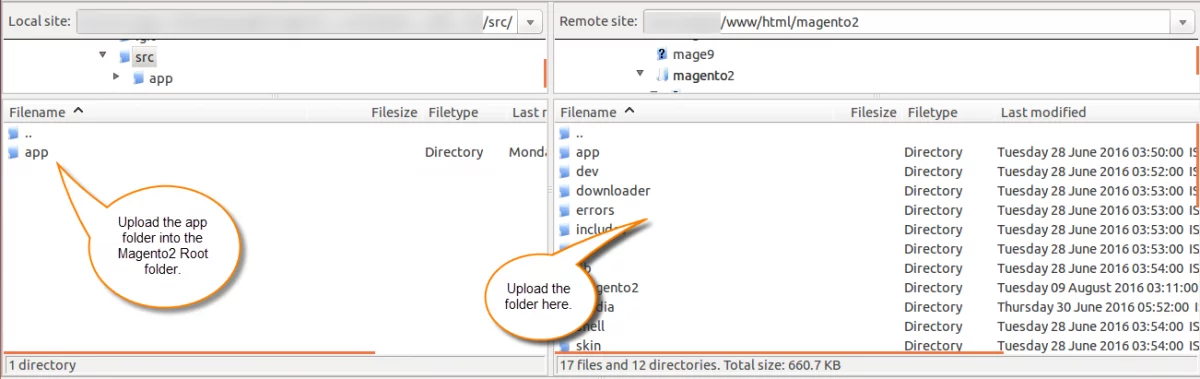Open the Remote site path dropdown

1183,22
